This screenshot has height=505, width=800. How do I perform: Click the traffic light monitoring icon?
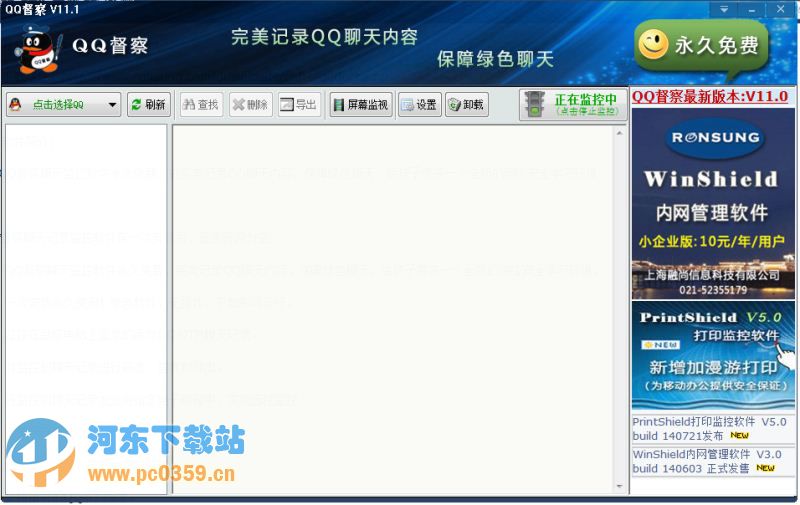click(x=535, y=105)
